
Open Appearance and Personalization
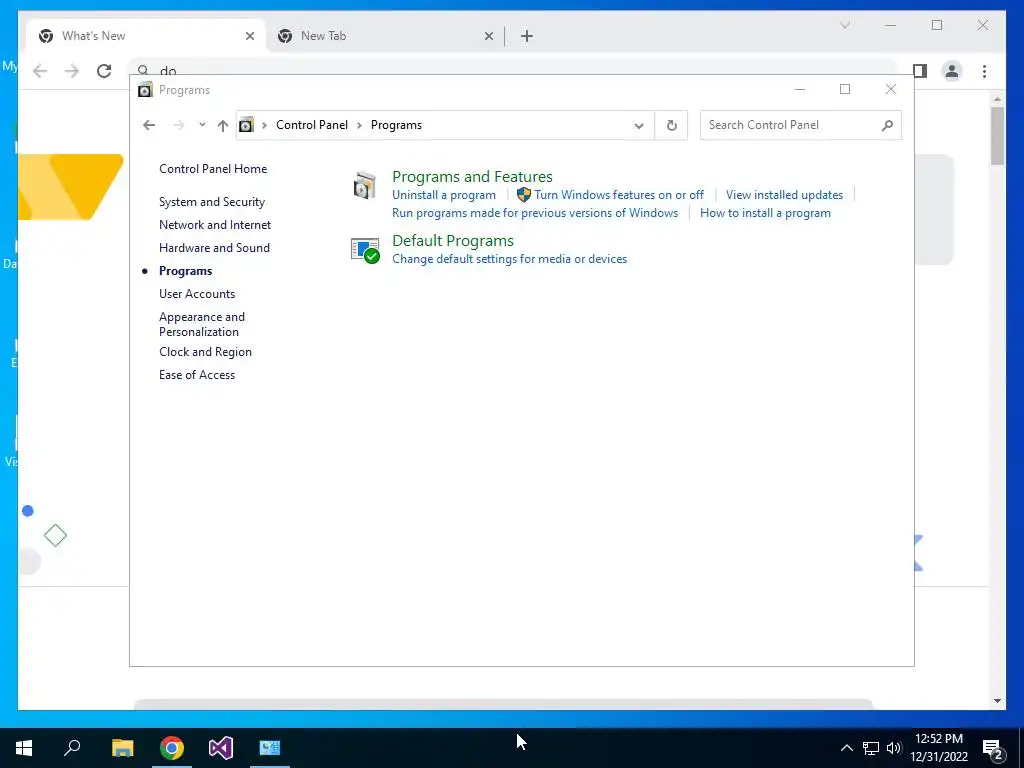coord(202,324)
